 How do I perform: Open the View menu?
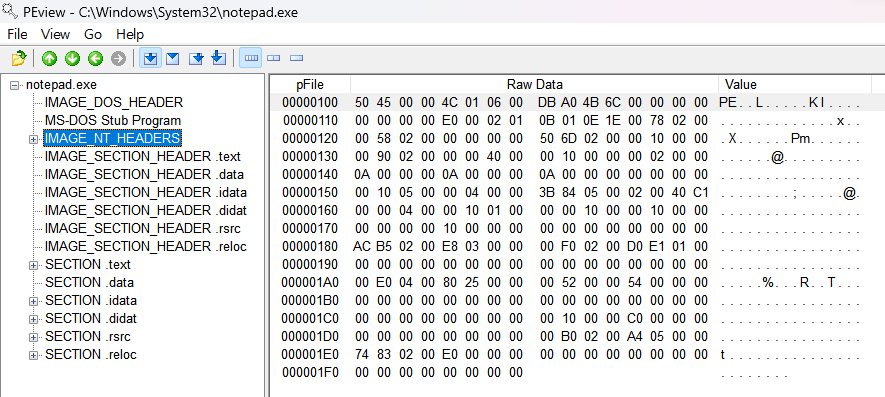click(x=55, y=34)
